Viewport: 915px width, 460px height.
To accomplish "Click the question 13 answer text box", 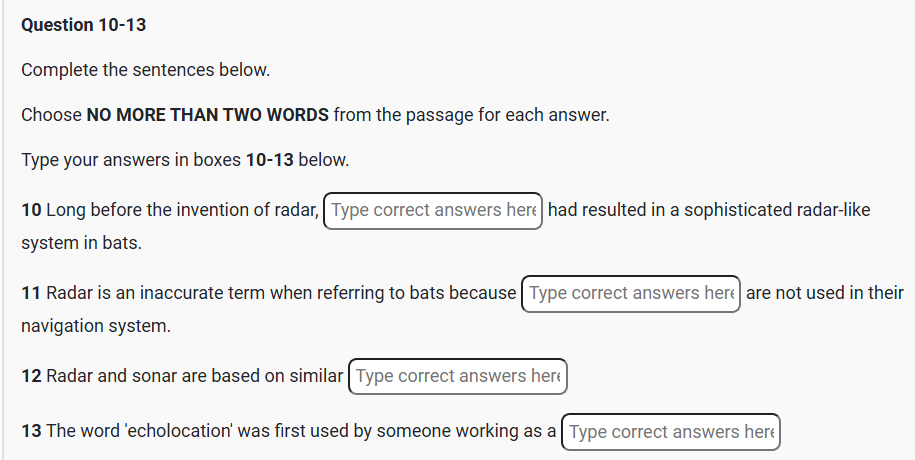I will [670, 432].
